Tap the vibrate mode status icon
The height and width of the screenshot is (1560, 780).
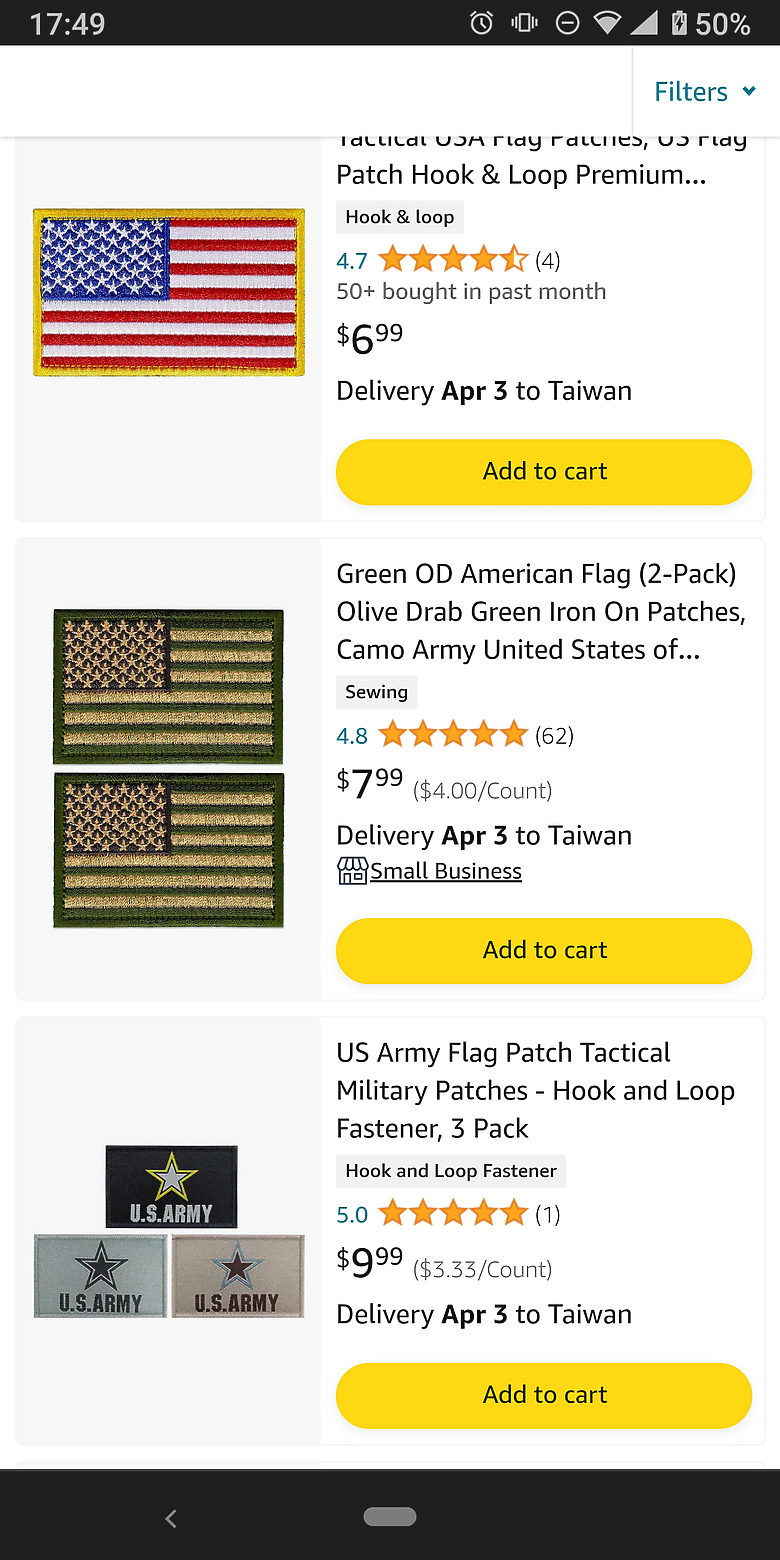[524, 23]
